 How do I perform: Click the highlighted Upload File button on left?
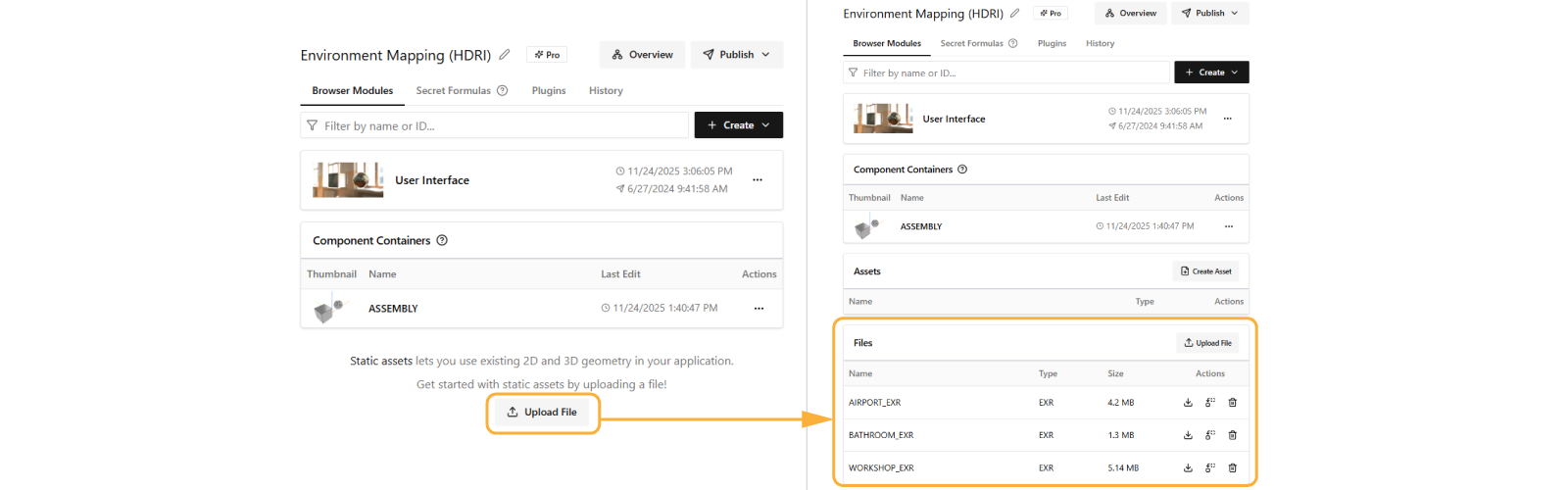pyautogui.click(x=542, y=413)
